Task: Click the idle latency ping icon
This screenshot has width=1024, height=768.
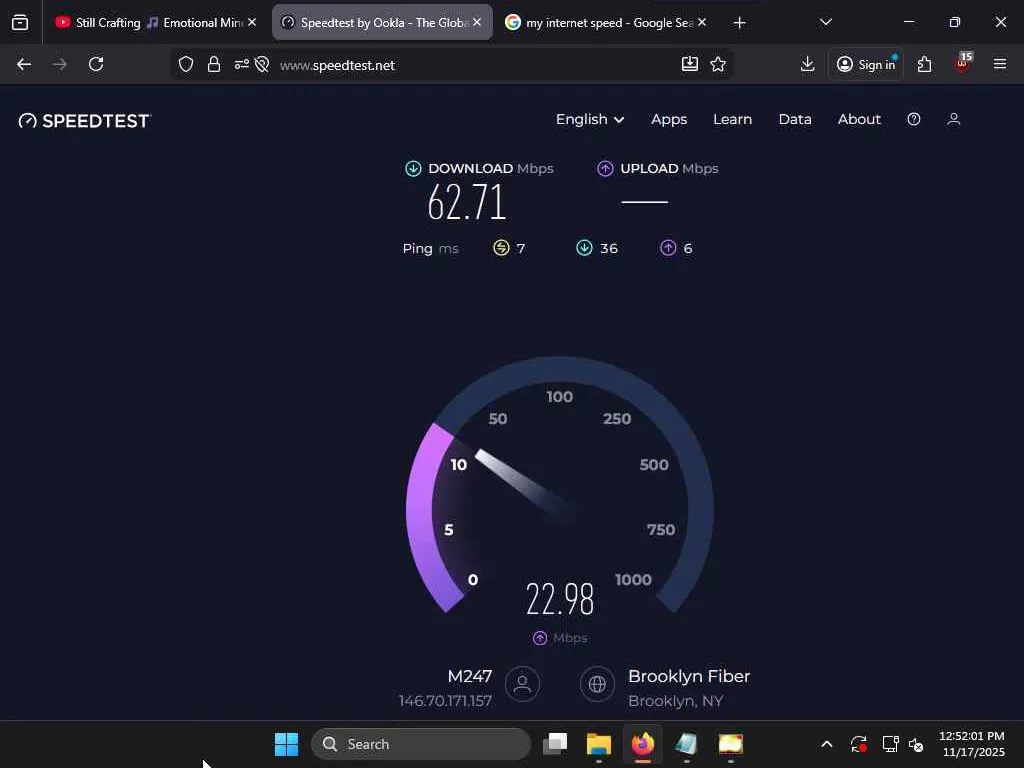Action: [x=501, y=248]
